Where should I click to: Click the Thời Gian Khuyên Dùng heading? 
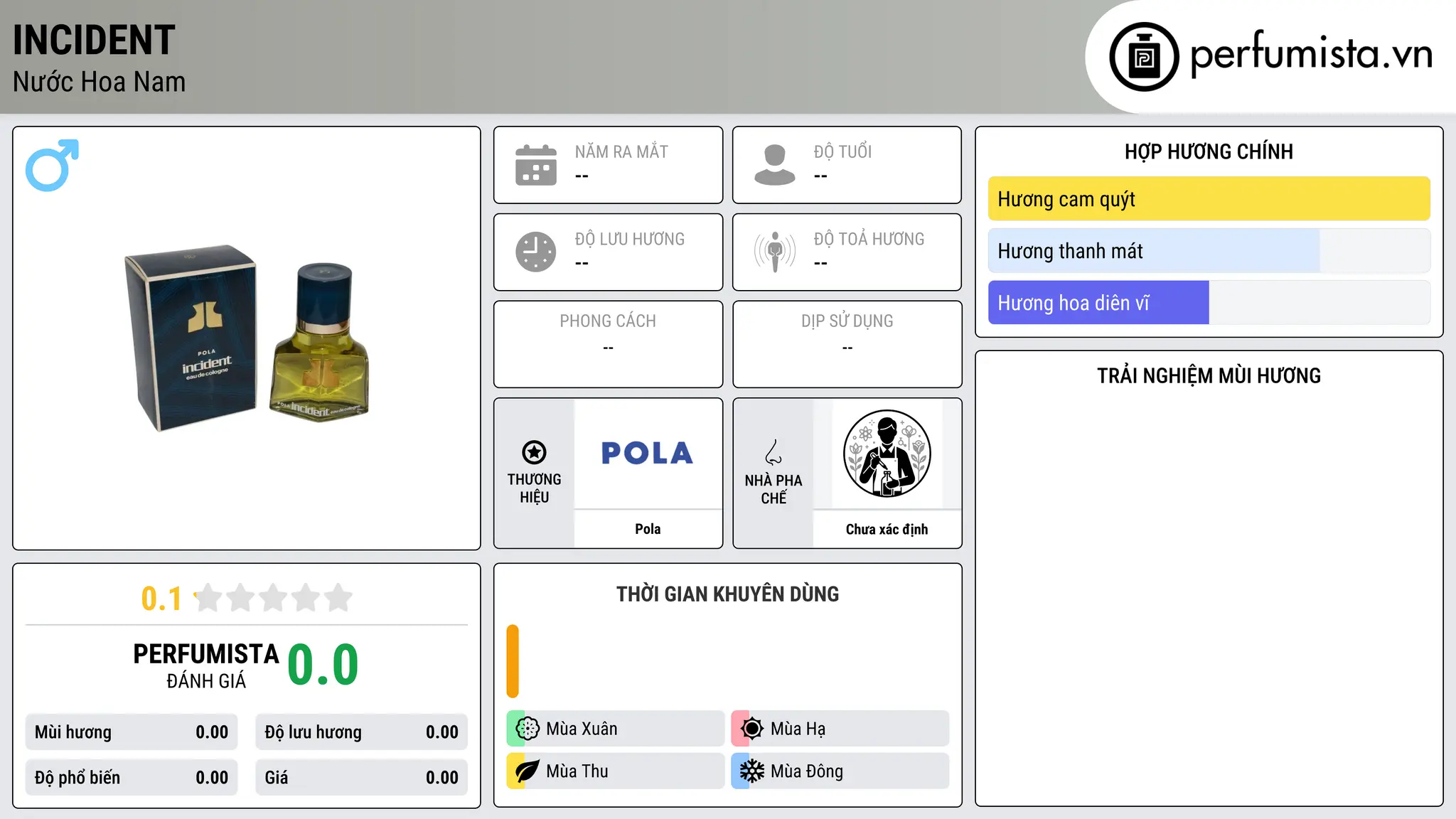(727, 594)
